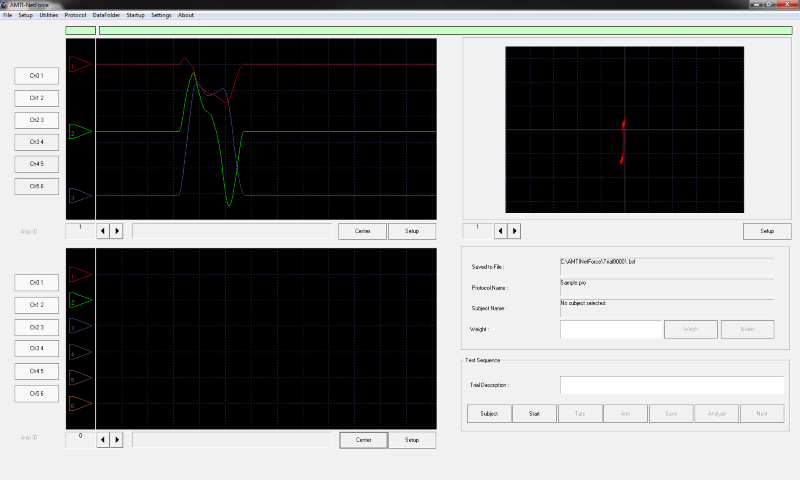
Task: Toggle the Ch0 1 button beside the top graph
Action: [36, 76]
